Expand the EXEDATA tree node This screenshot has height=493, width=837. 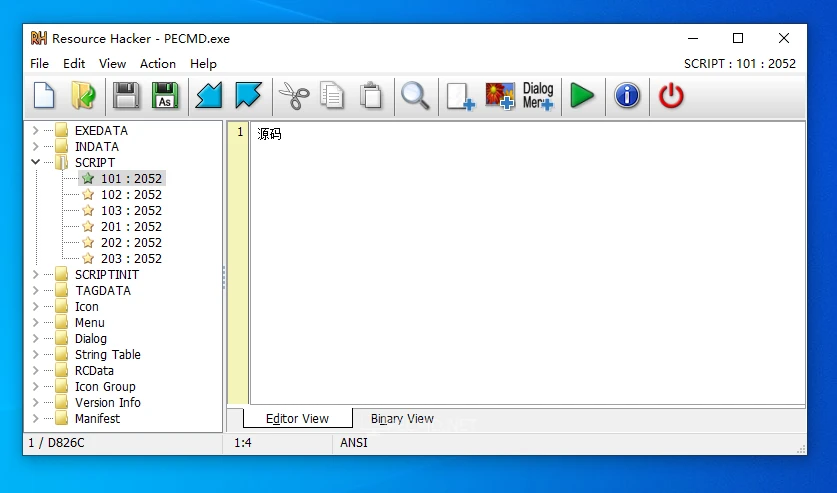[35, 130]
